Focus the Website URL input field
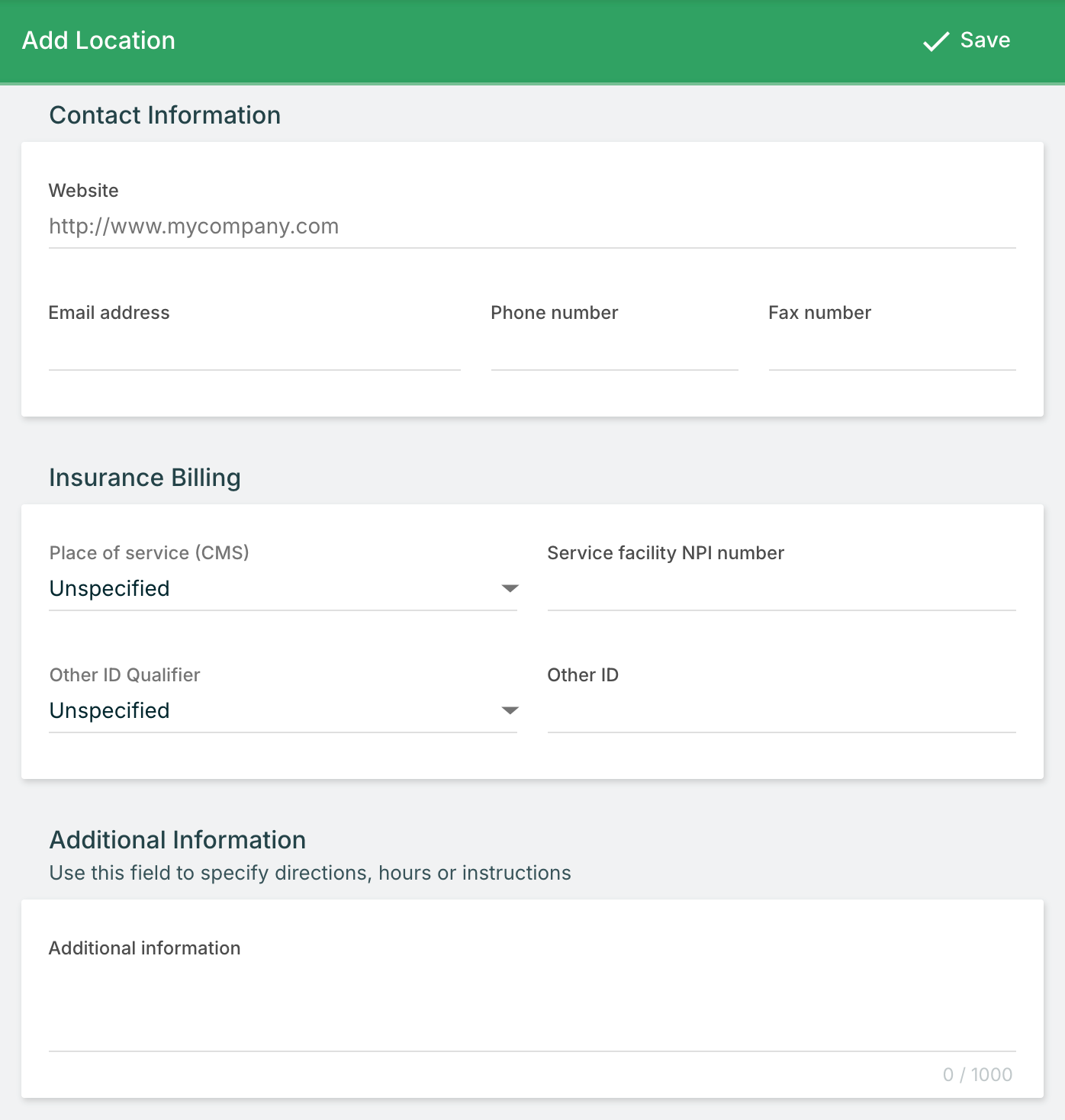 (x=532, y=227)
